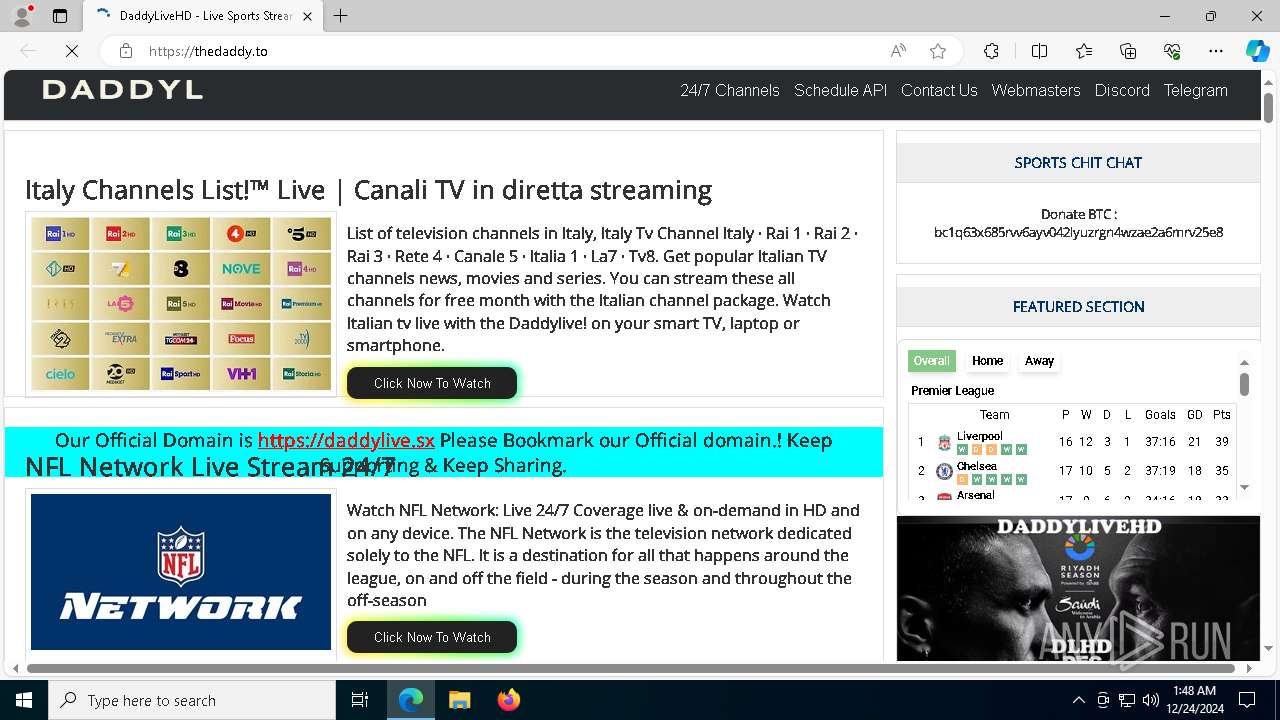Open the 24/7 Channels menu item
Image resolution: width=1280 pixels, height=720 pixels.
tap(730, 90)
